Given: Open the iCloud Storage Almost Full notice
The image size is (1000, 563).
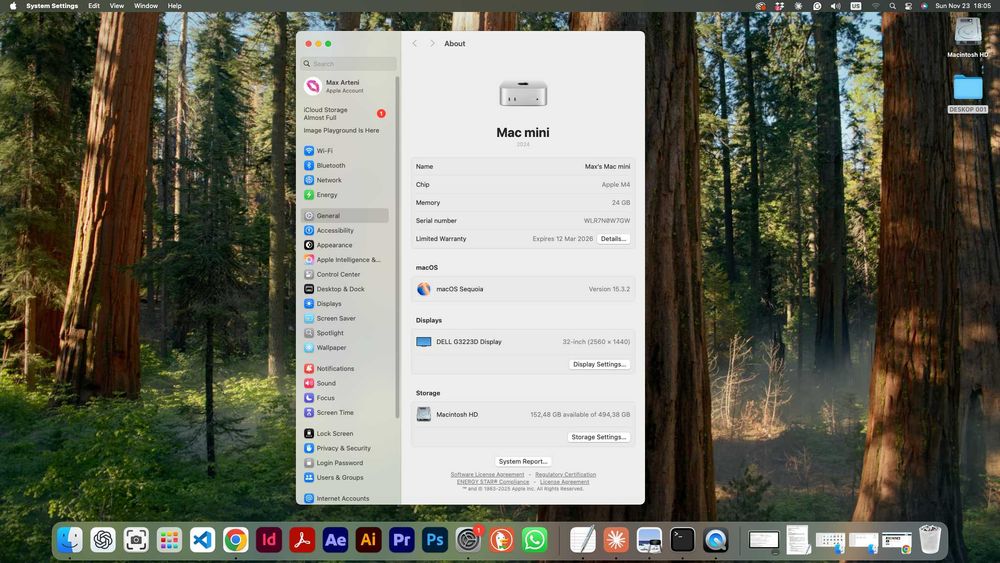Looking at the screenshot, I should click(x=345, y=113).
